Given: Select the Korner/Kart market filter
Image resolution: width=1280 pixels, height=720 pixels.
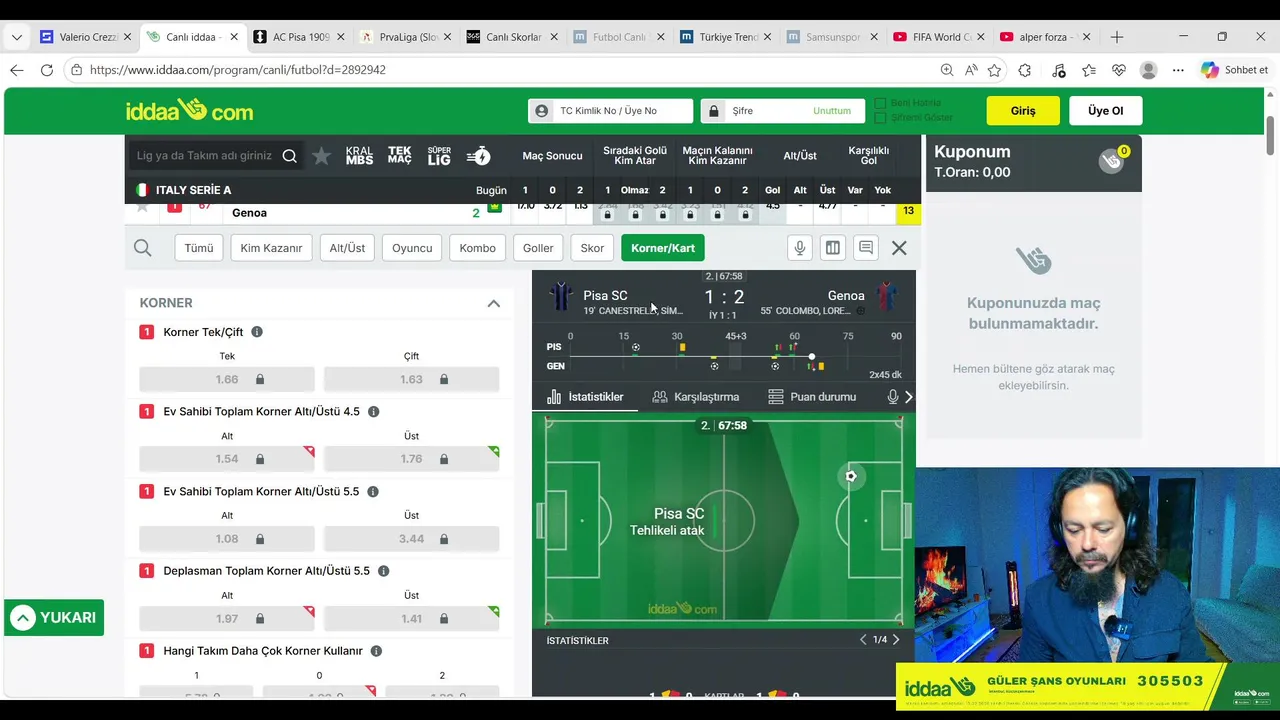Looking at the screenshot, I should click(663, 248).
